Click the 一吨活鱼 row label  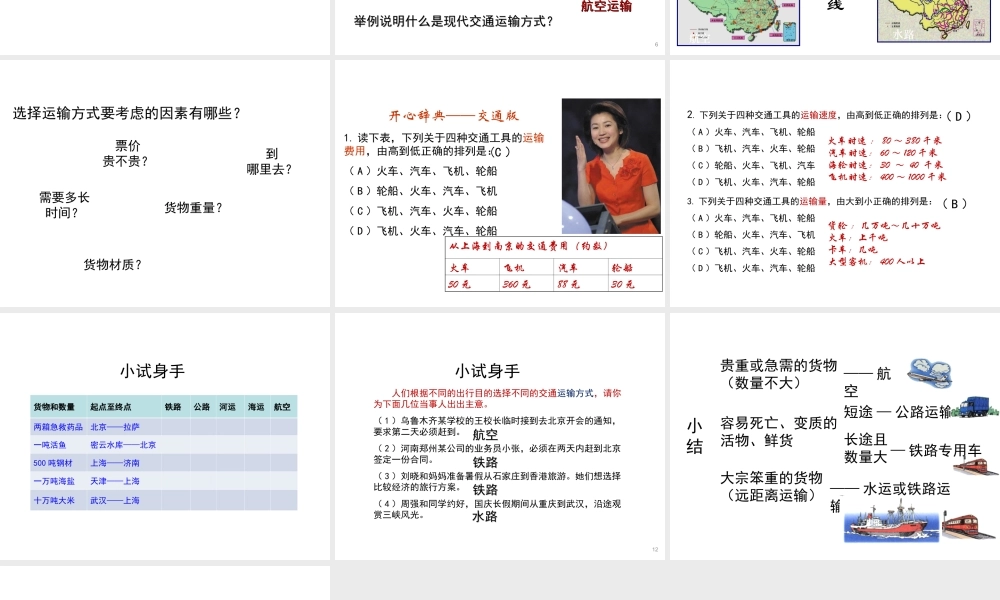(x=50, y=445)
